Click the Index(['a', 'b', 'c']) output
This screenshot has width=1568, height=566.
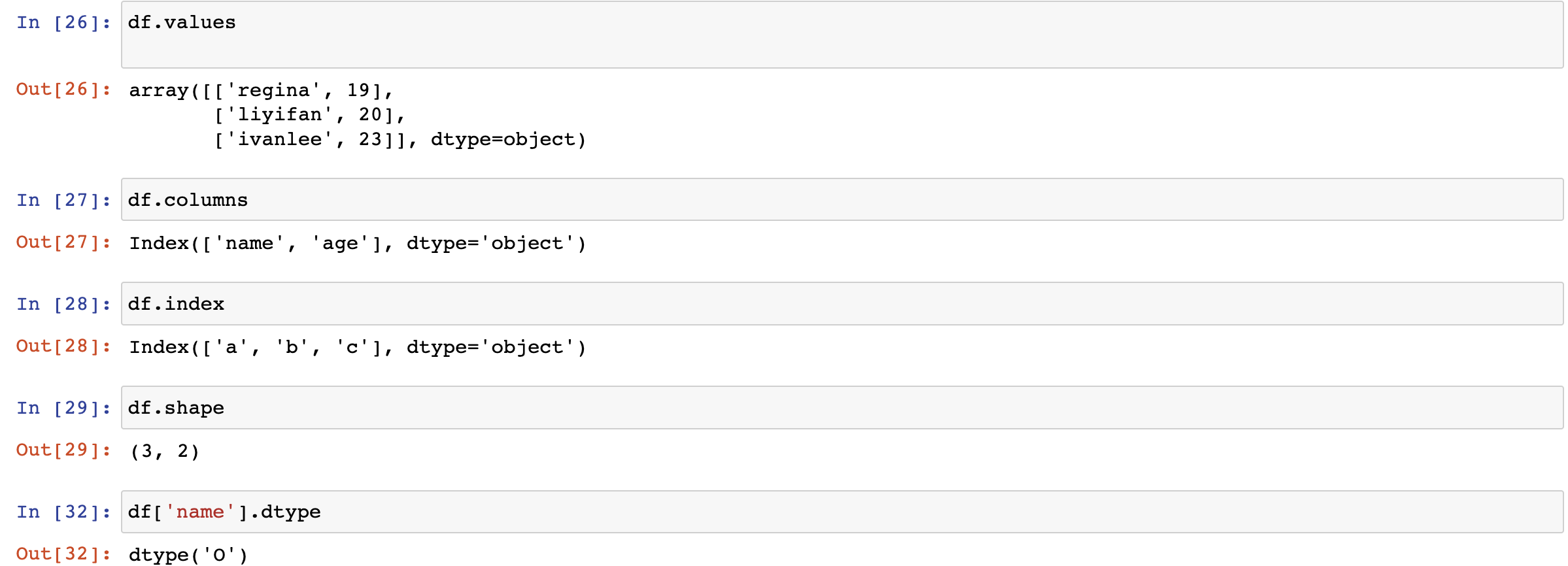(358, 347)
